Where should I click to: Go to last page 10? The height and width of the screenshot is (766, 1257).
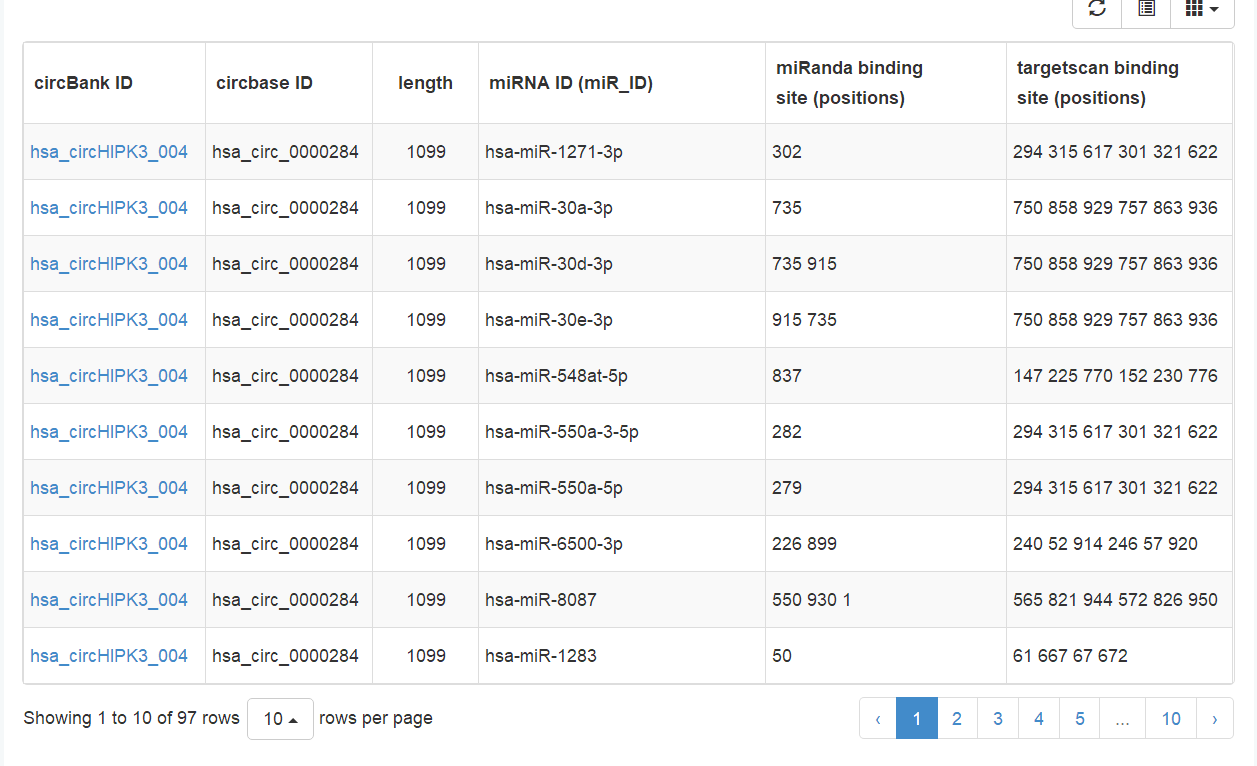point(1171,719)
